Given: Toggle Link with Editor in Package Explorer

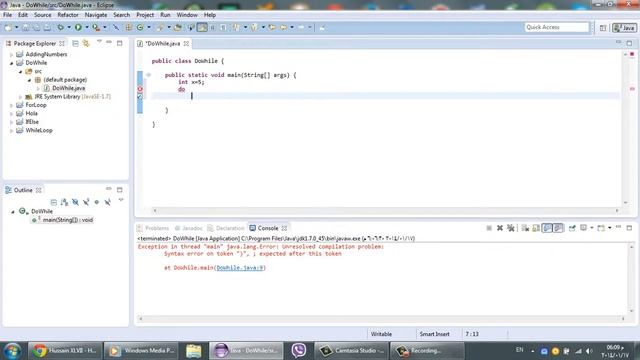Looking at the screenshot, I should [86, 43].
